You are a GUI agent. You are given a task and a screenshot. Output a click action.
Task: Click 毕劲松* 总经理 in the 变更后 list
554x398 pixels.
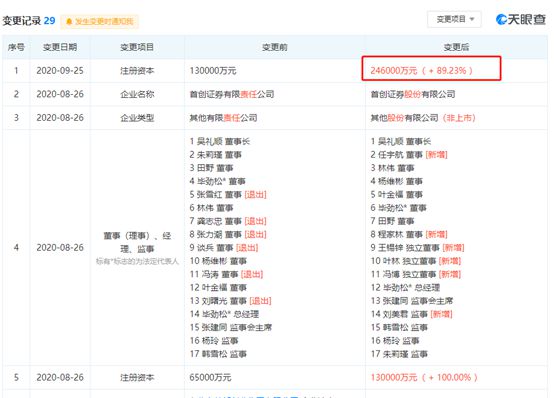tap(405, 288)
